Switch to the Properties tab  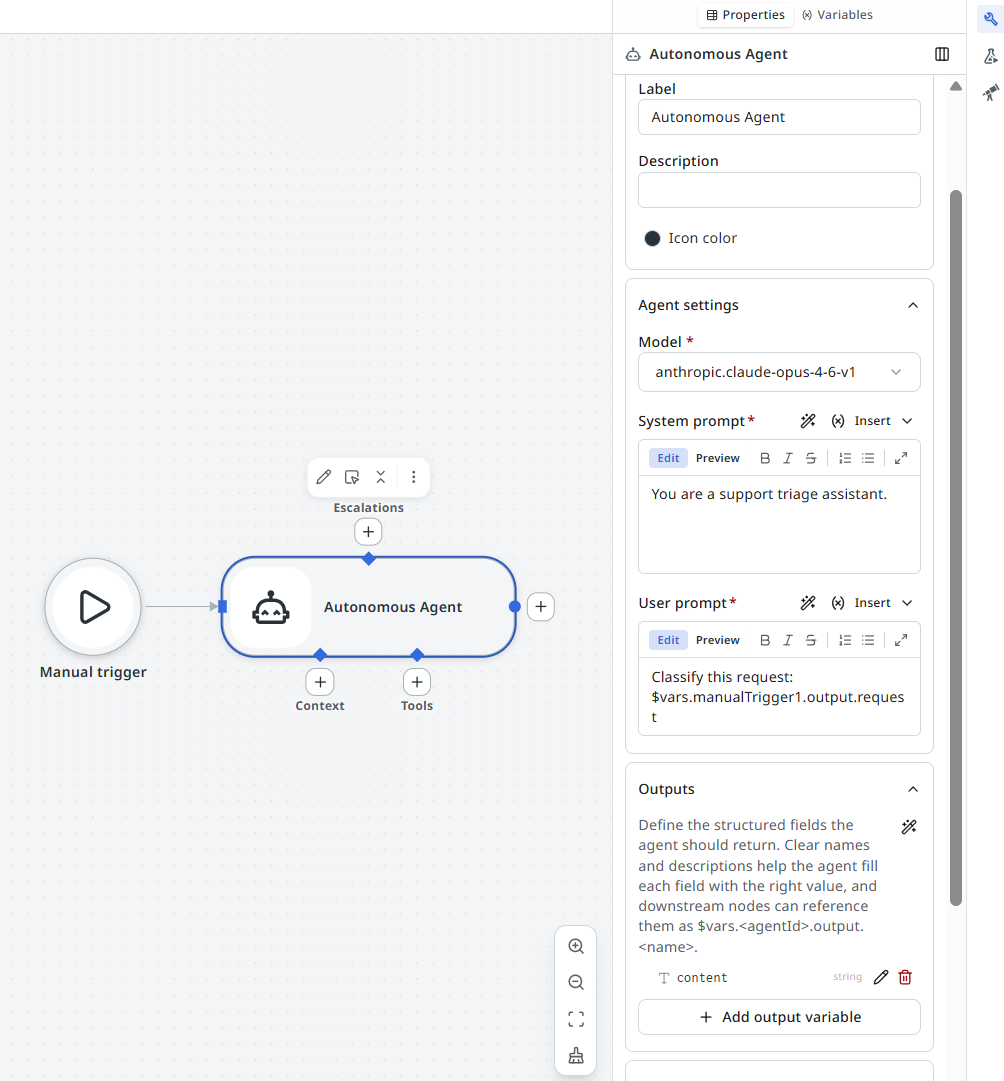tap(745, 15)
